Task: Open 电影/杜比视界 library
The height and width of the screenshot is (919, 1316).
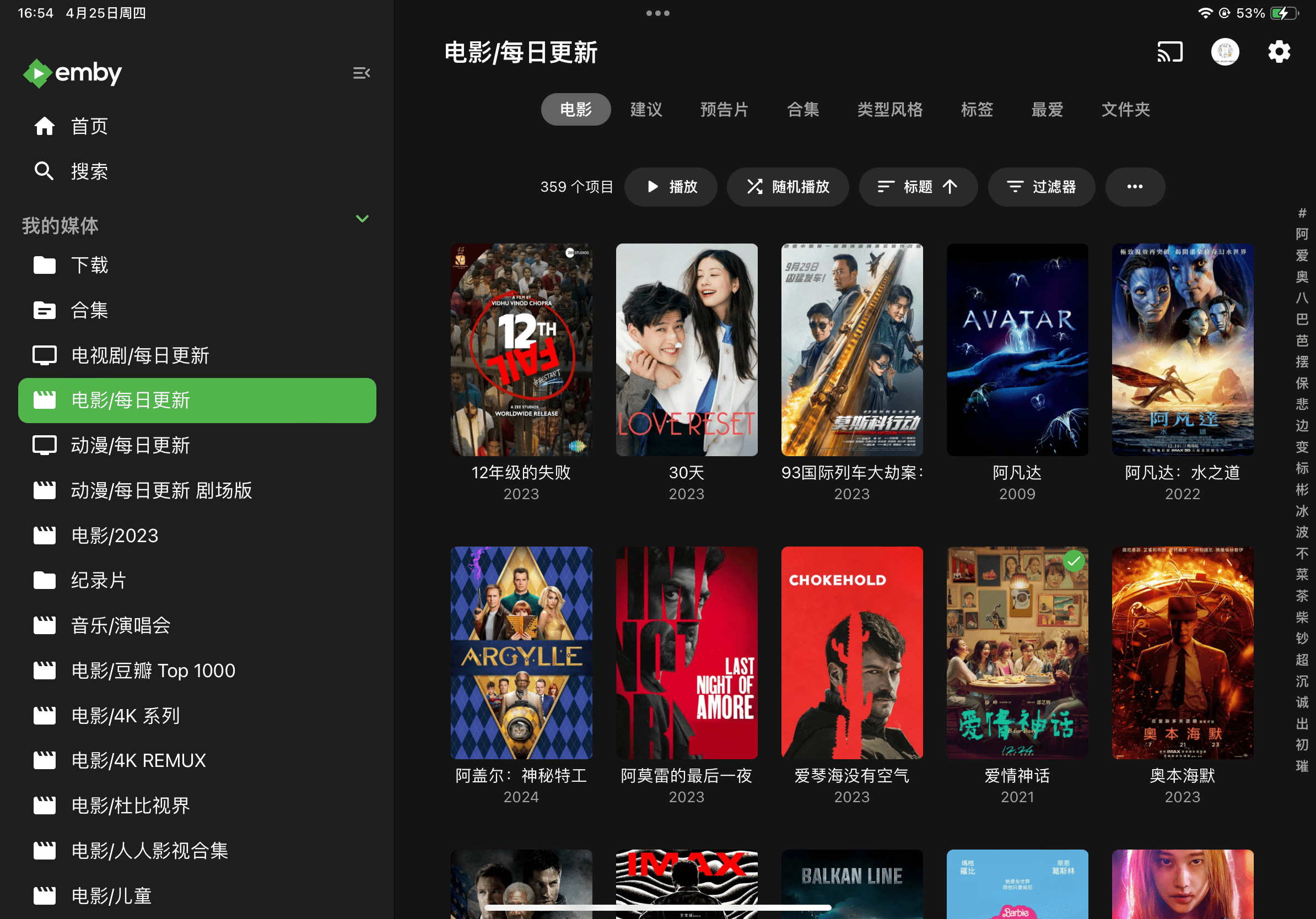Action: 197,806
